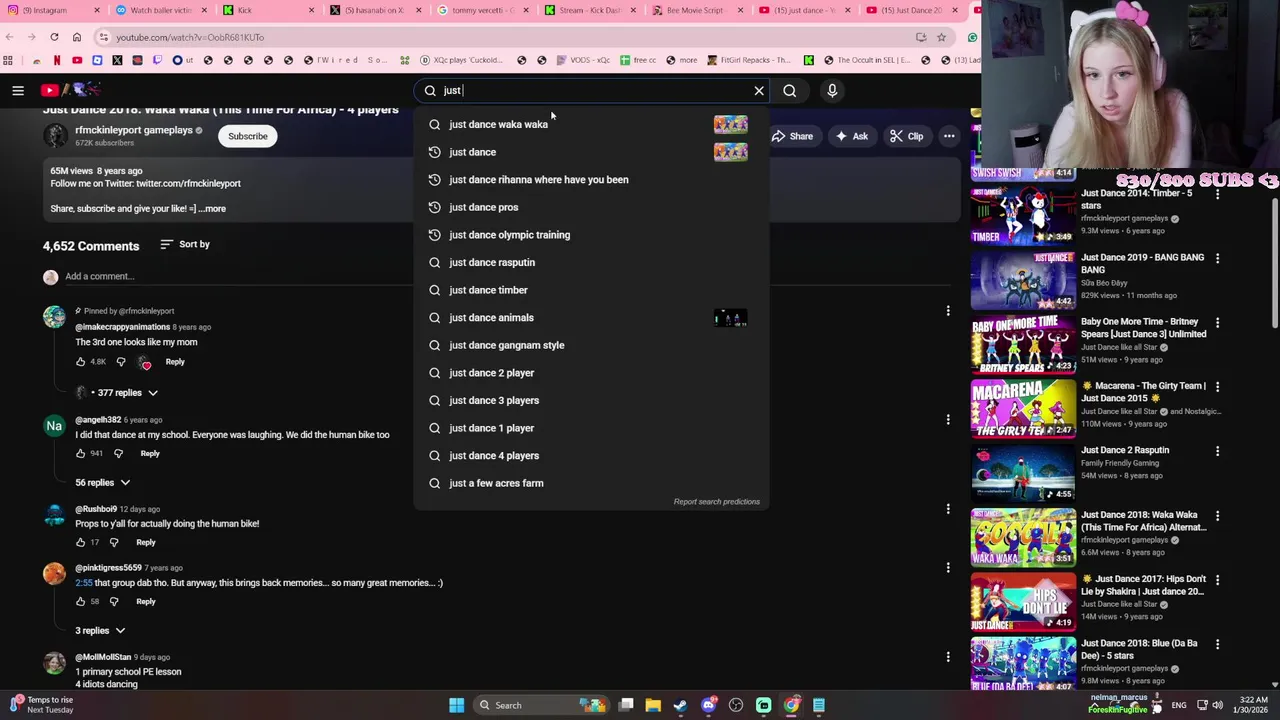This screenshot has width=1280, height=720.
Task: Open options for Just Dance 2014 Timber video
Action: click(1217, 194)
